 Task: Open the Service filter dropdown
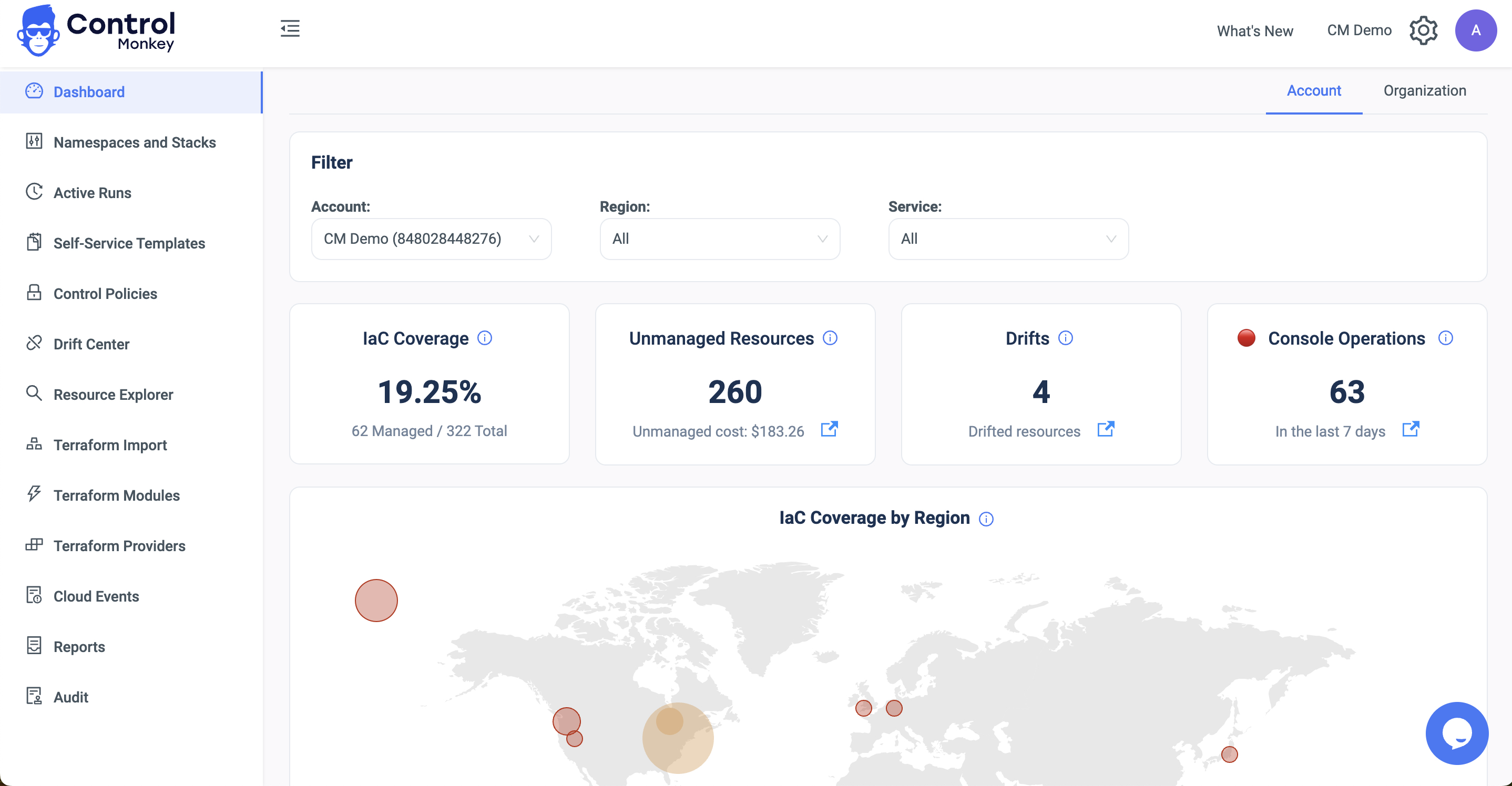tap(1008, 239)
